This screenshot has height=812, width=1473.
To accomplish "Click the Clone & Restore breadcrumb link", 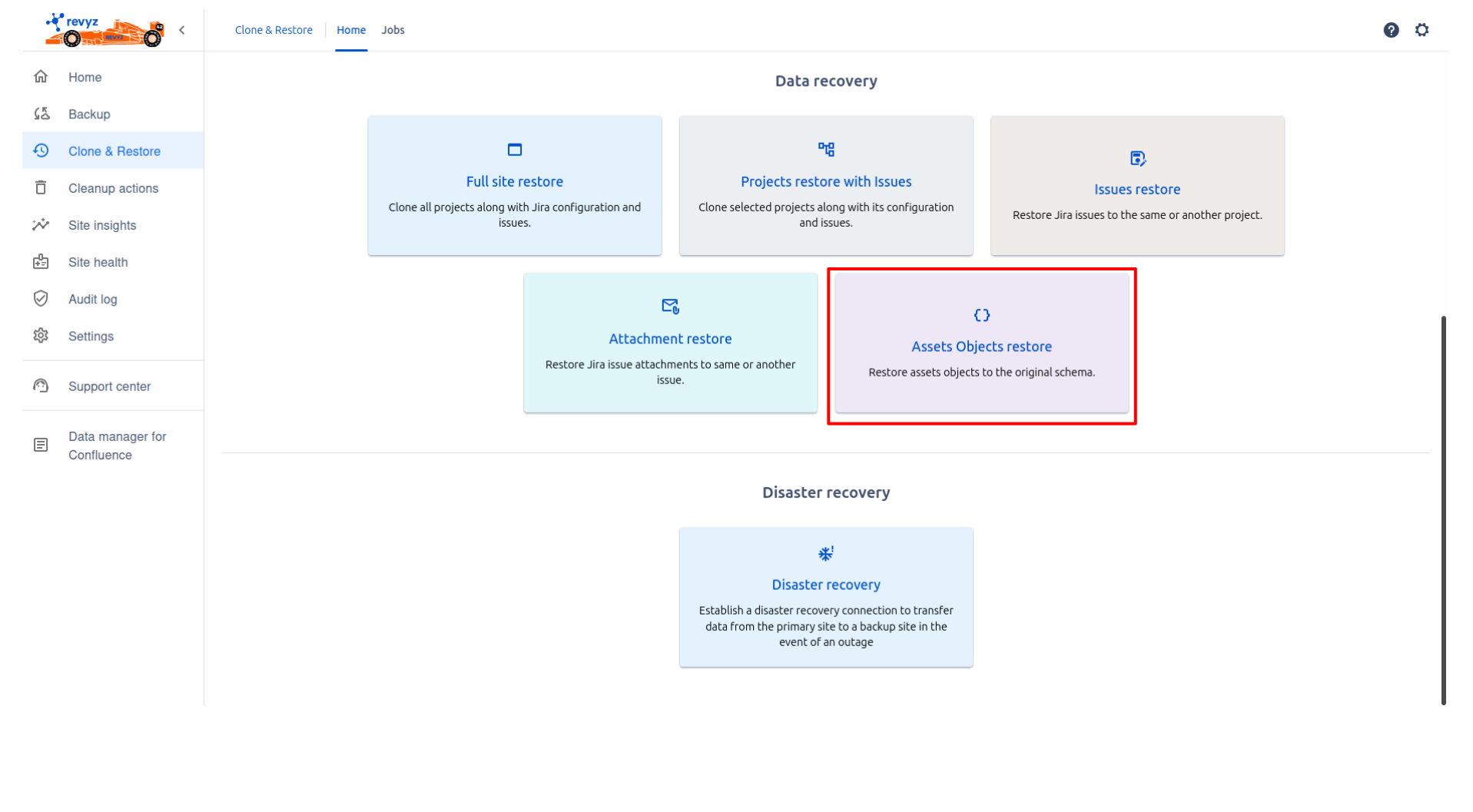I will click(274, 30).
